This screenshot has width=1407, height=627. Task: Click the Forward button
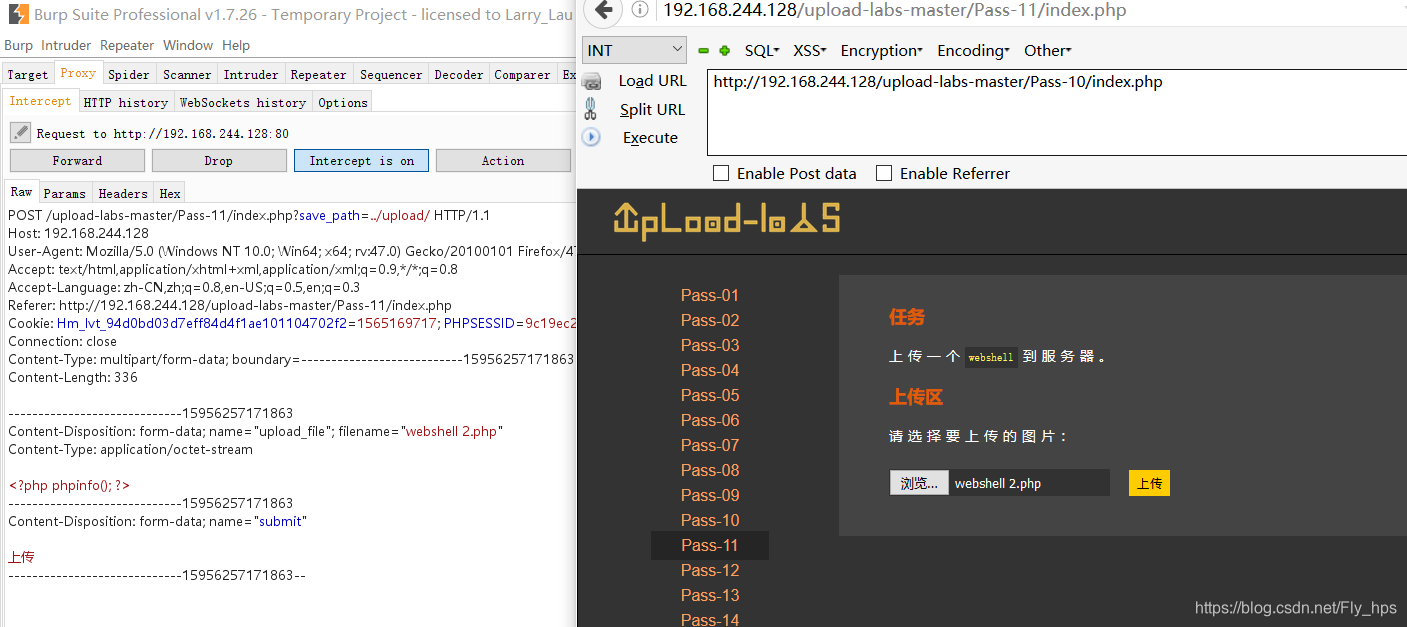pos(77,160)
